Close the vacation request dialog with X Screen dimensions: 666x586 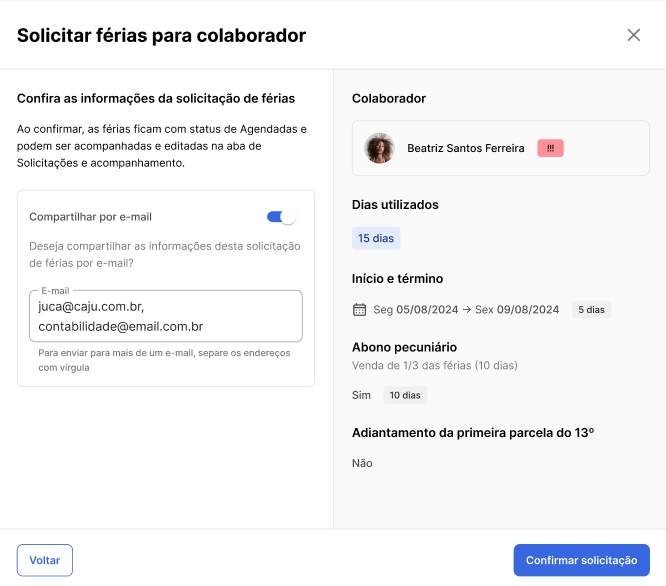(633, 35)
